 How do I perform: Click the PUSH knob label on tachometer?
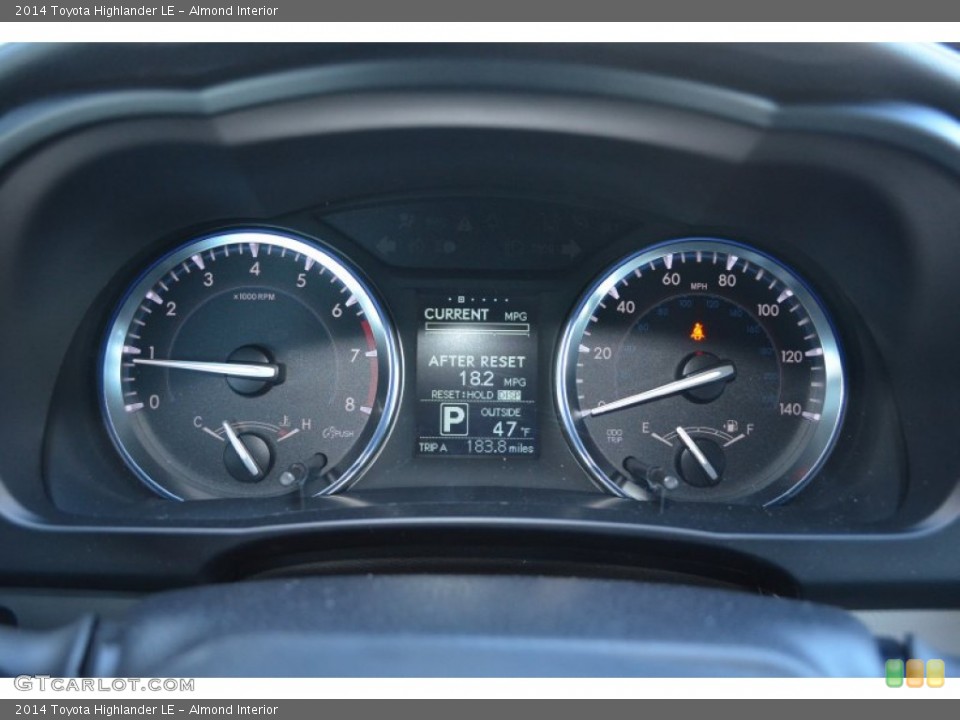pyautogui.click(x=338, y=433)
